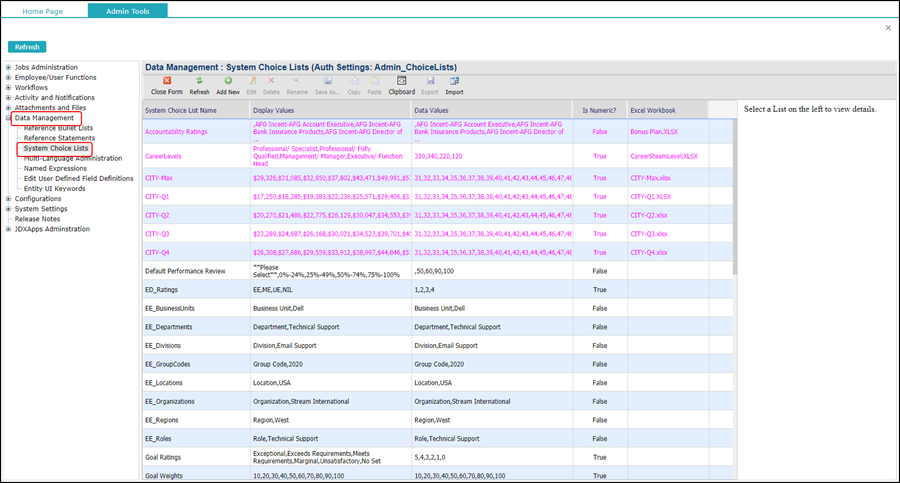Image resolution: width=900 pixels, height=483 pixels.
Task: Expand the Configurations tree node
Action: pyautogui.click(x=9, y=198)
